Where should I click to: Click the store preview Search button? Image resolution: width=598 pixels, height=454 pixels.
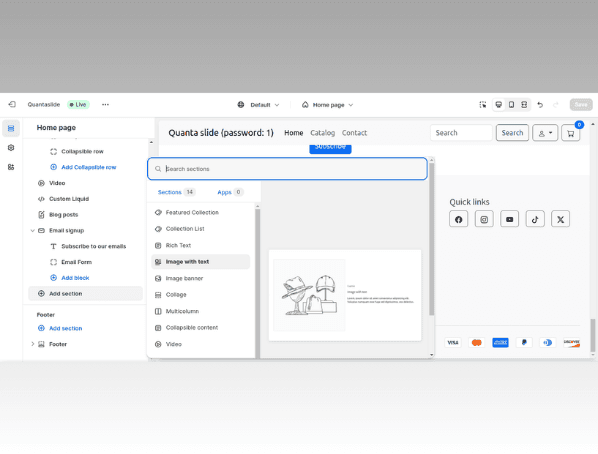512,133
